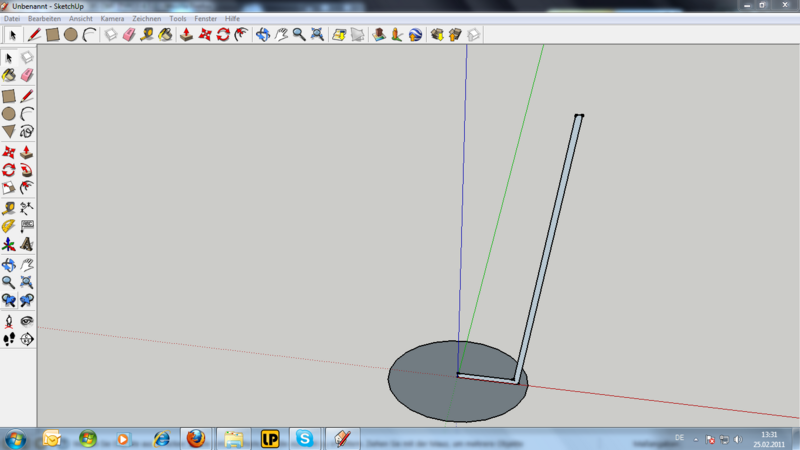Screen dimensions: 800x450
Task: Select the Polygon tool in left toolbar
Action: pos(9,131)
